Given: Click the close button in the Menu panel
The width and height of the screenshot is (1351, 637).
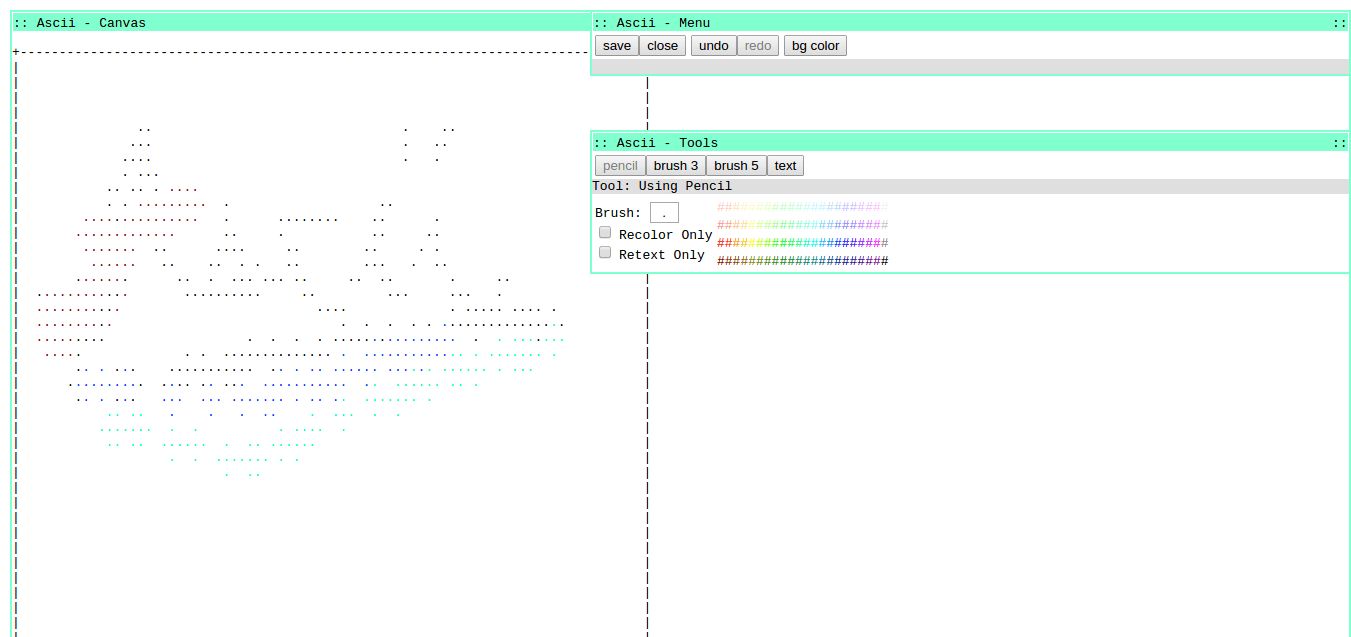Looking at the screenshot, I should (662, 45).
